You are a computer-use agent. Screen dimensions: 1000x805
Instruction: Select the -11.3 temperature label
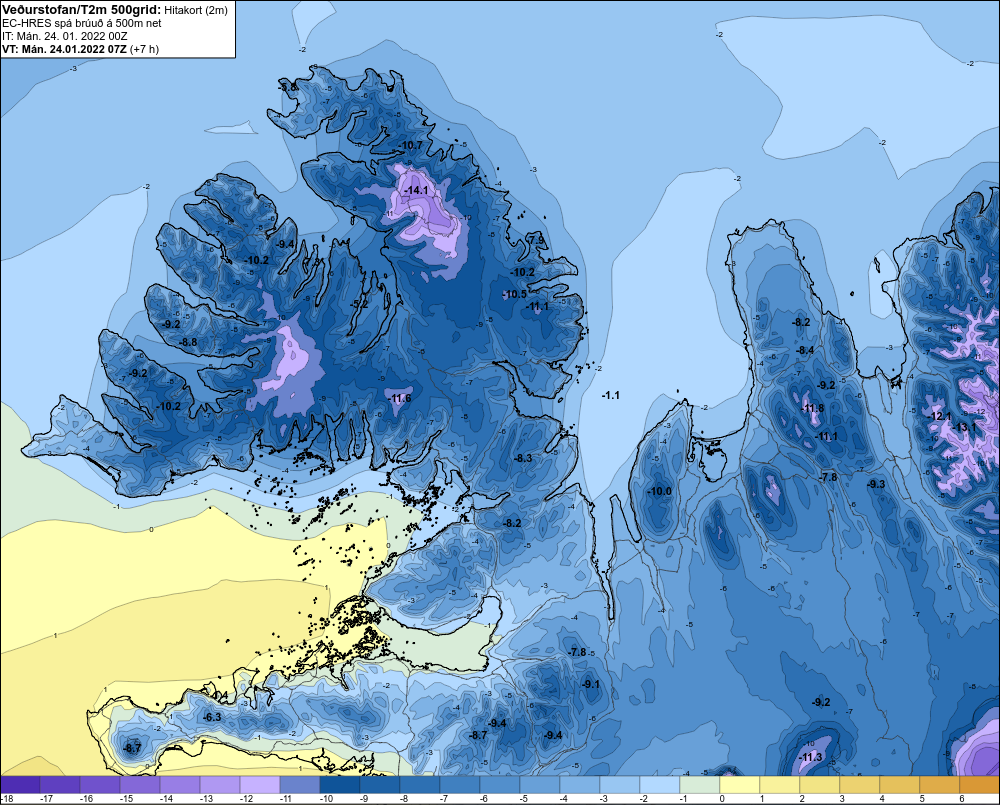pos(811,757)
